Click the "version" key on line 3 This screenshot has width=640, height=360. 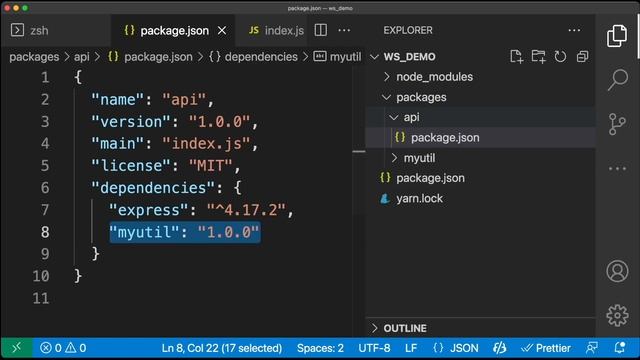pos(131,122)
